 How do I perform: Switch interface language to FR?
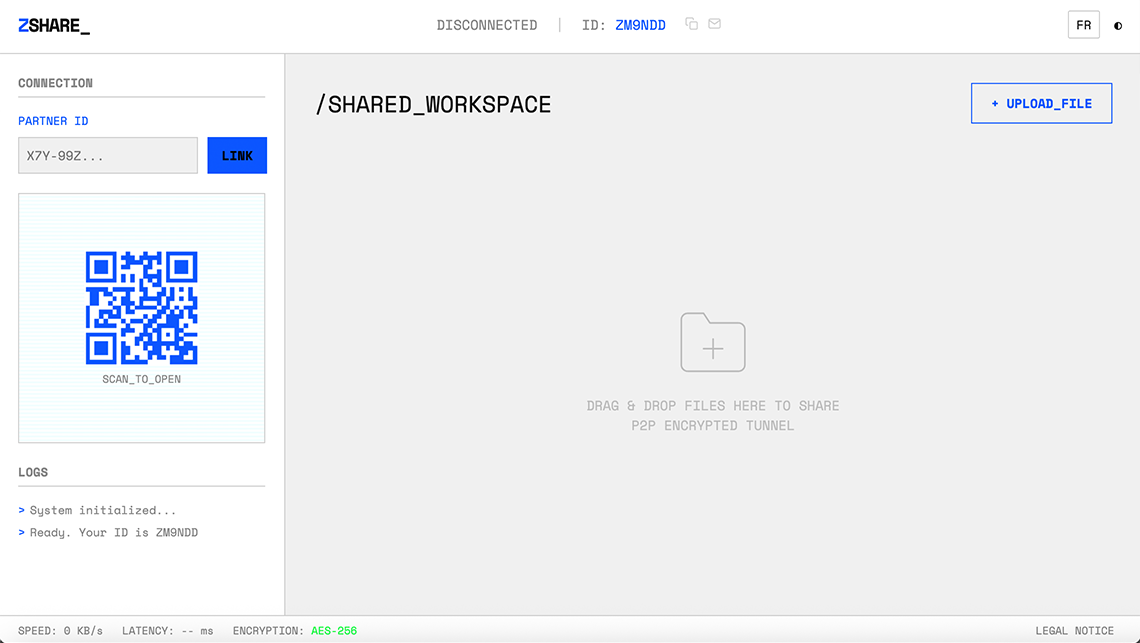[1084, 24]
